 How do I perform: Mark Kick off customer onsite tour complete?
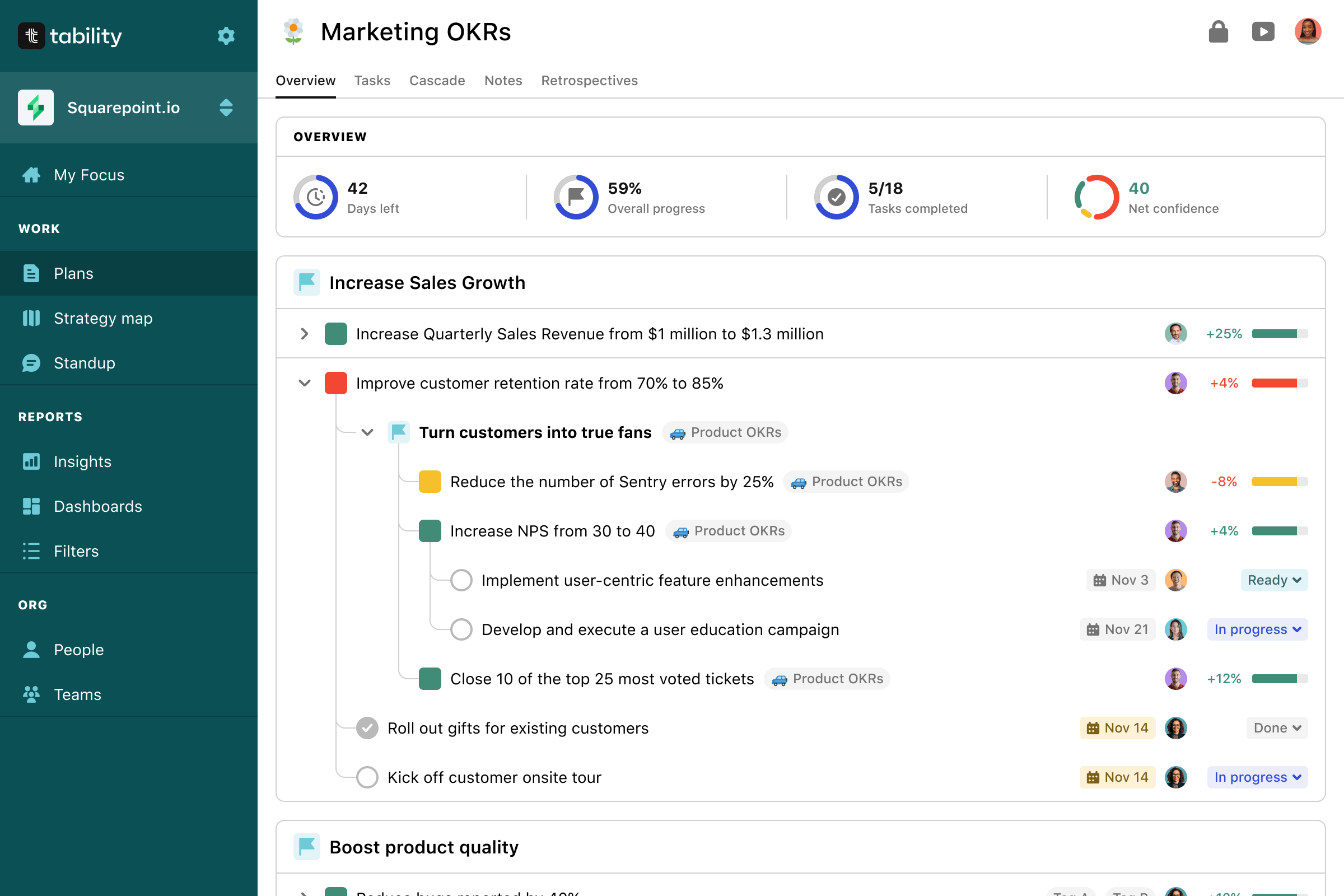click(x=367, y=777)
